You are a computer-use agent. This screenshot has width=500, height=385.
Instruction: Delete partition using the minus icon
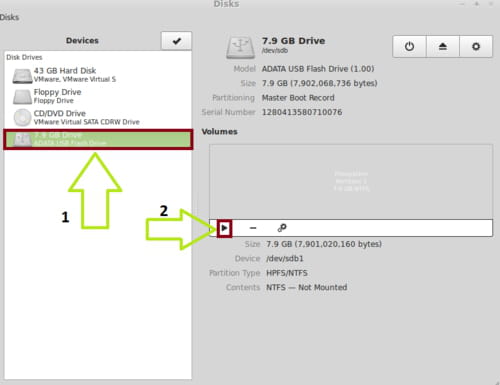click(253, 228)
